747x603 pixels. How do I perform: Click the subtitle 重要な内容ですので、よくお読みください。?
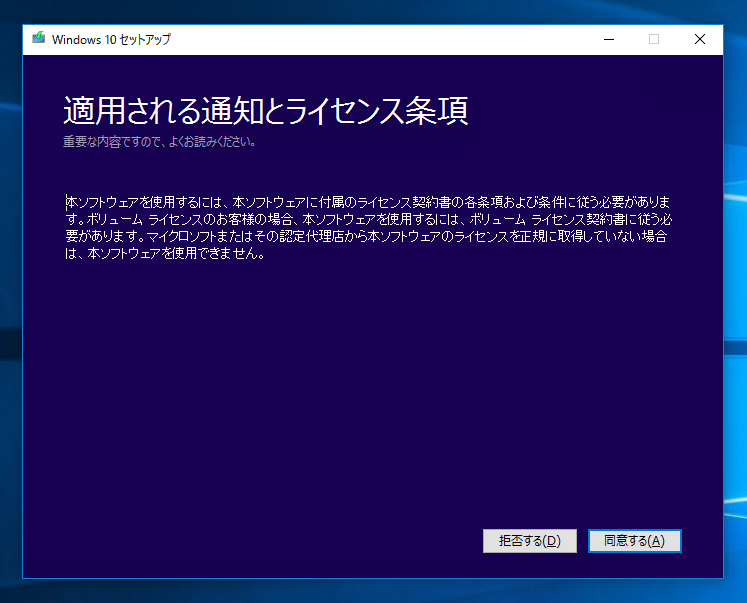(160, 142)
